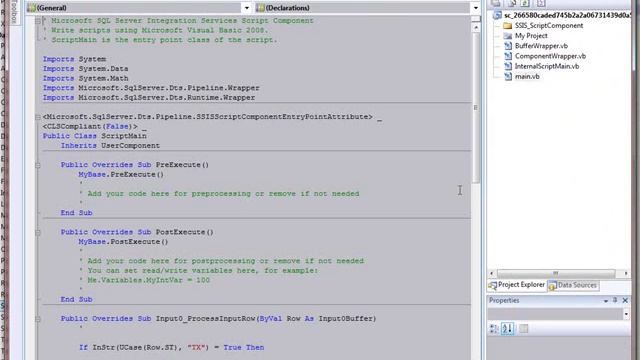This screenshot has width=640, height=360.
Task: Click the ComponentWrapper.vb file icon
Action: (508, 56)
